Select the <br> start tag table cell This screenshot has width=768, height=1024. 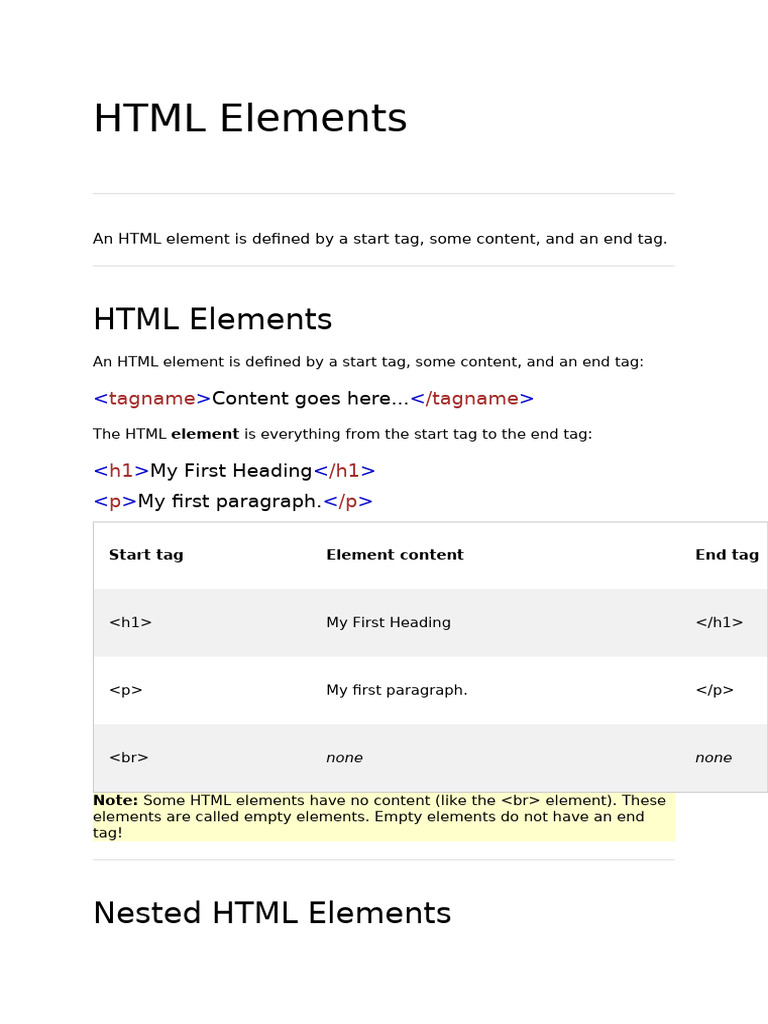pyautogui.click(x=129, y=758)
